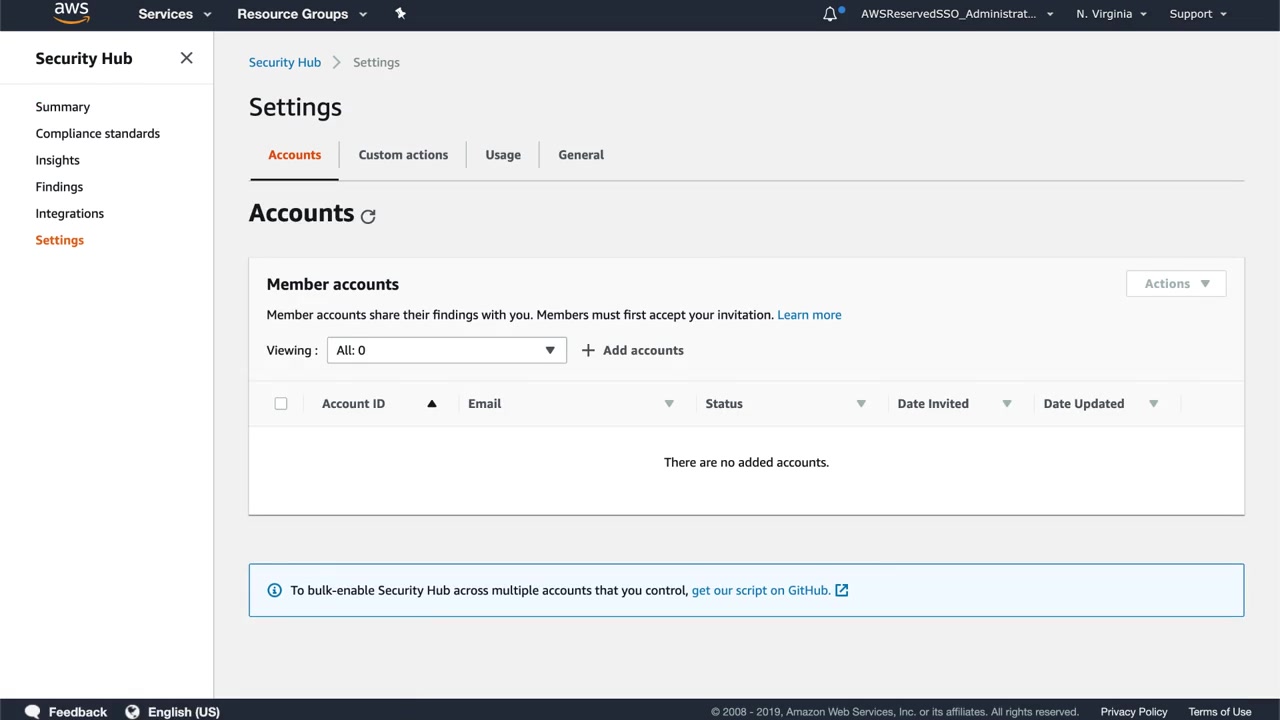The height and width of the screenshot is (720, 1280).
Task: Click the external link icon beside GitHub
Action: [842, 590]
